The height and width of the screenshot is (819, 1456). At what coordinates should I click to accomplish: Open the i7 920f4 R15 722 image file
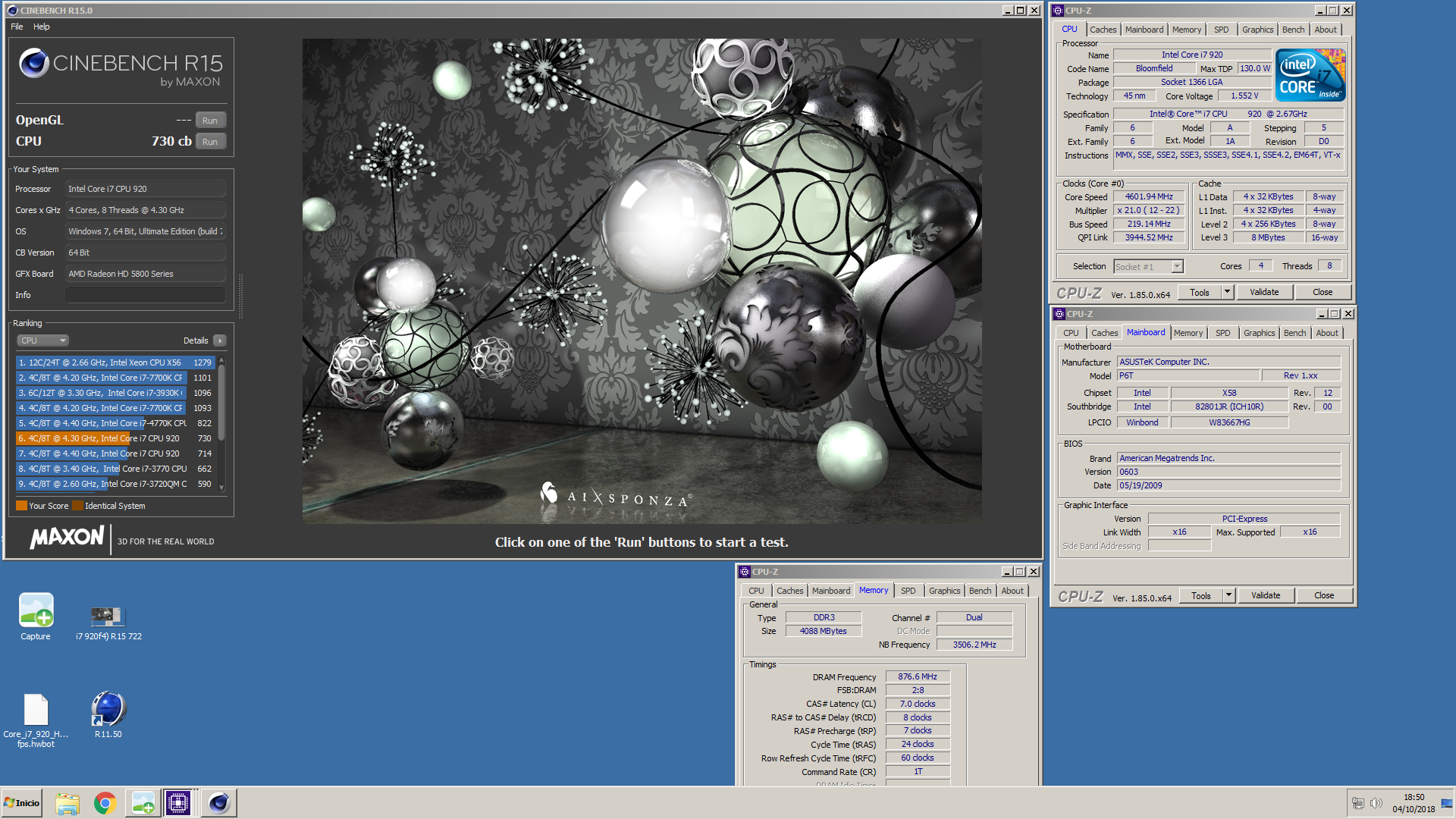click(x=108, y=624)
